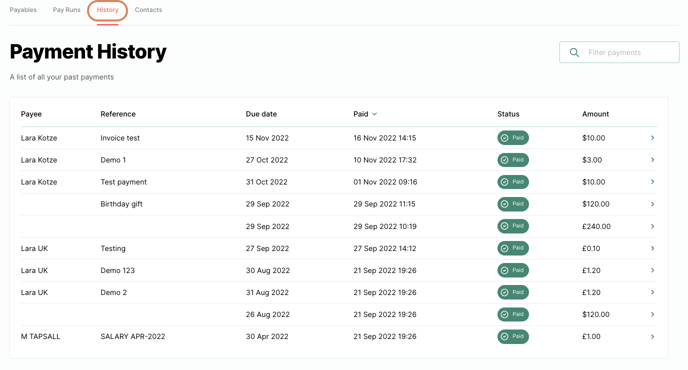This screenshot has width=688, height=370.
Task: Select the Invoice test reference
Action: click(x=120, y=138)
